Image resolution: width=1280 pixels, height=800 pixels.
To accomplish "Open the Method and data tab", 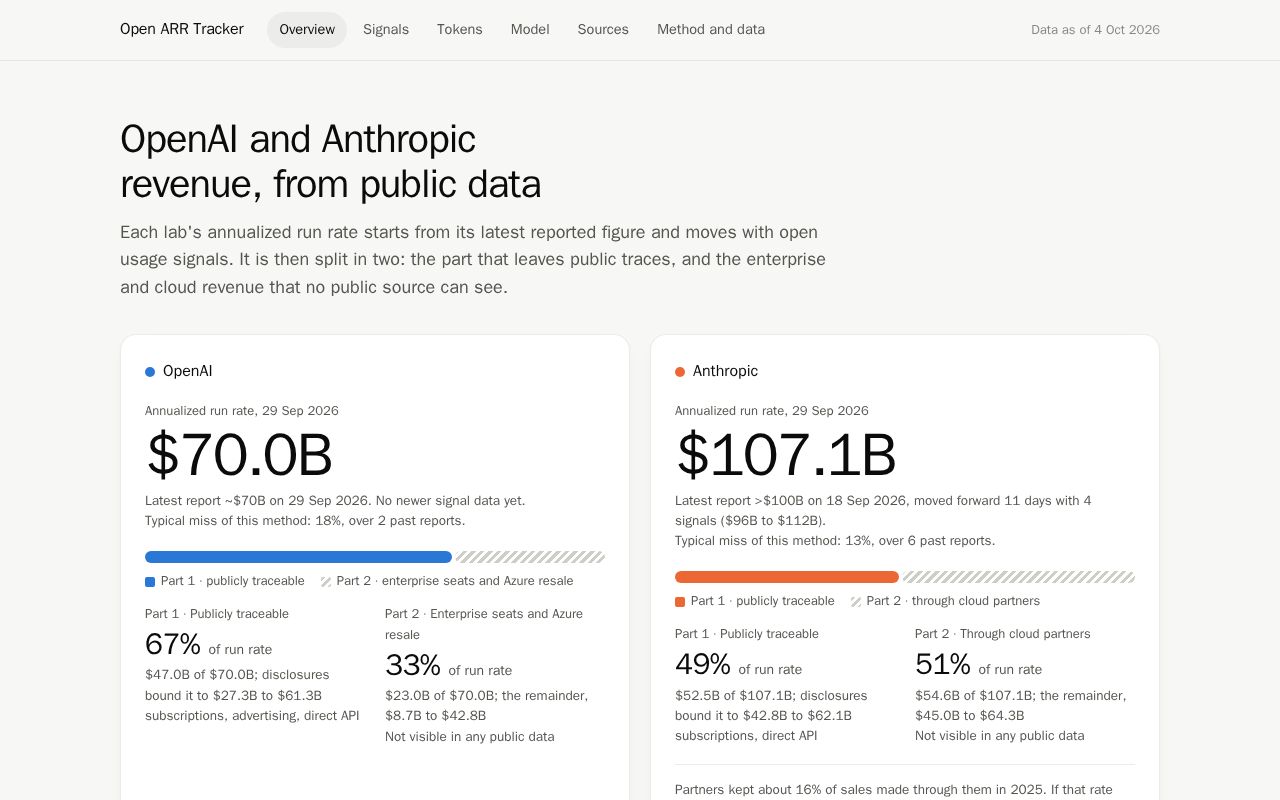I will point(711,30).
